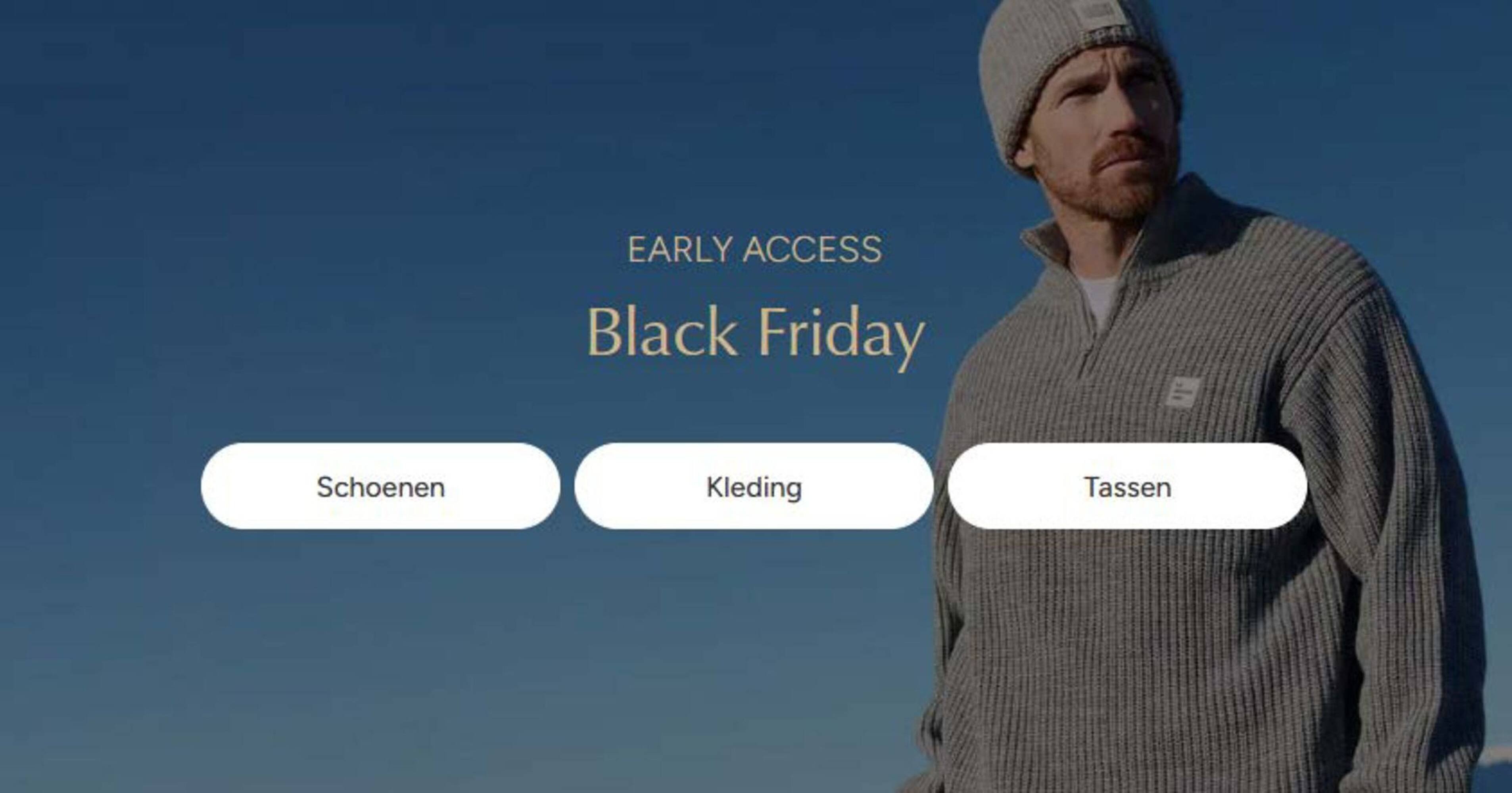The height and width of the screenshot is (793, 1512).
Task: Click the word "Black" in the headline
Action: pos(662,331)
